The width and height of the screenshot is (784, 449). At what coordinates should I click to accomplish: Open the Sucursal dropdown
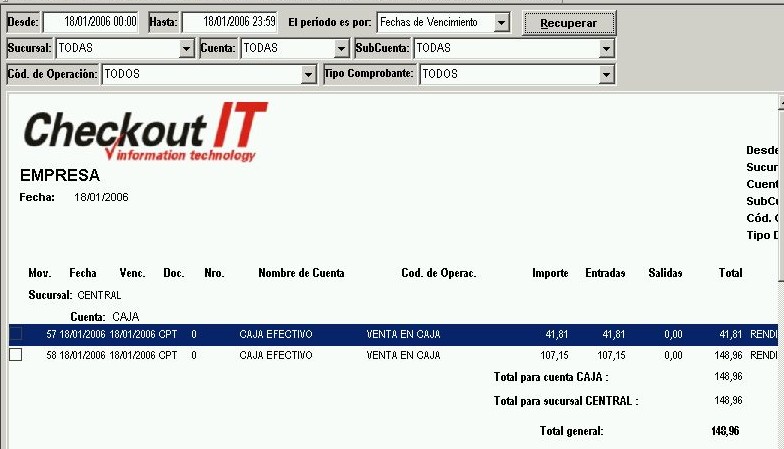187,48
